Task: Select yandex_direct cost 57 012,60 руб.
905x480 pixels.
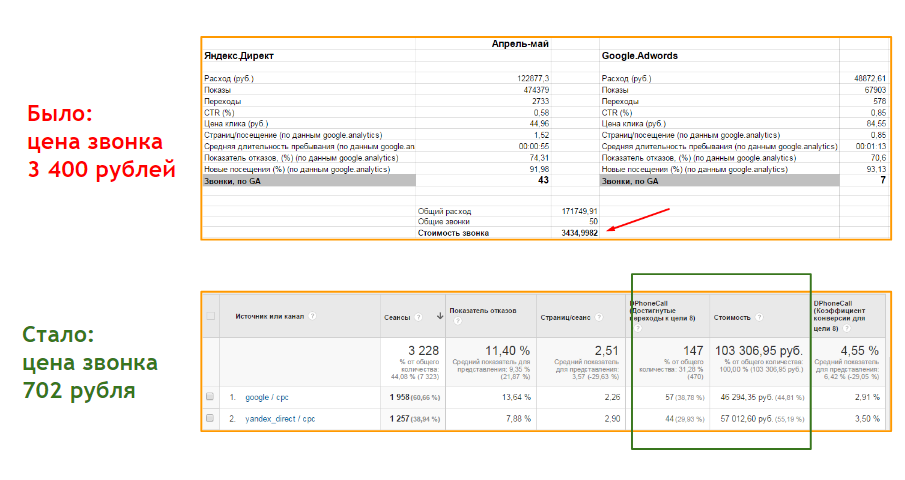Action: pos(747,419)
